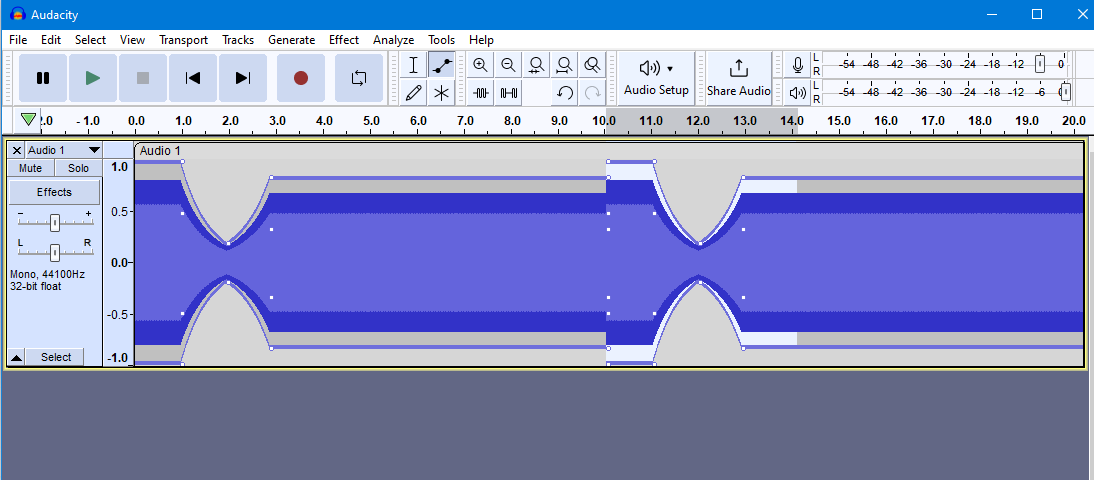Open the Tracks menu
Screen dimensions: 1094x480
click(238, 40)
